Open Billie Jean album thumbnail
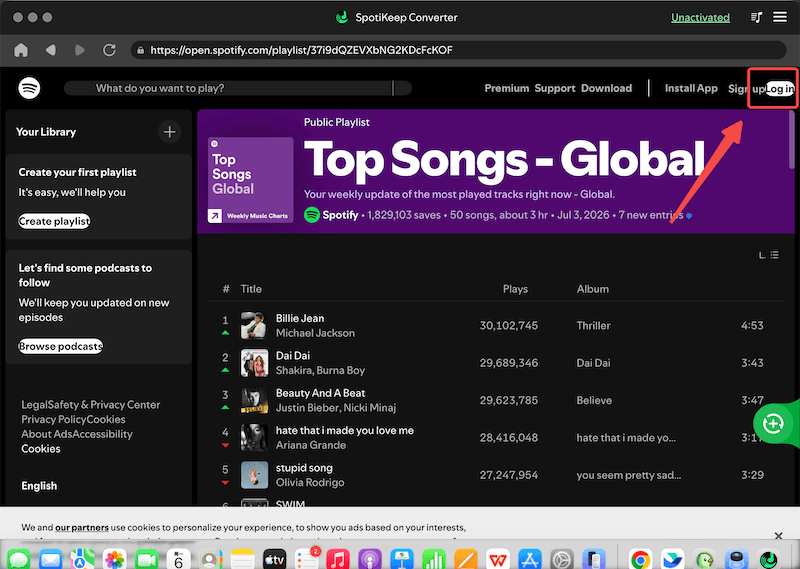Screen dimensions: 800x569 point(254,326)
